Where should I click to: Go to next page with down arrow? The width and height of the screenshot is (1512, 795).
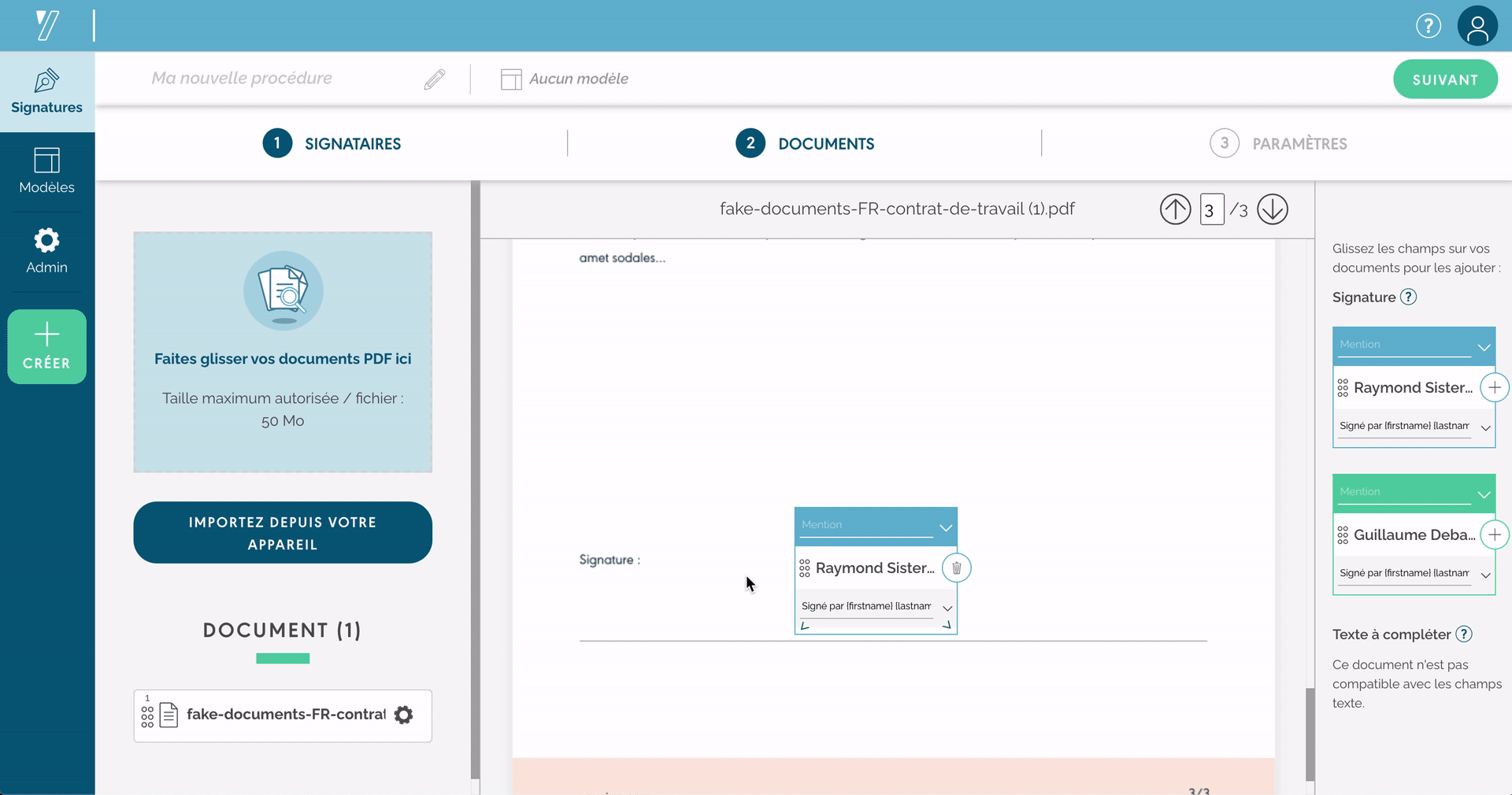pyautogui.click(x=1272, y=209)
